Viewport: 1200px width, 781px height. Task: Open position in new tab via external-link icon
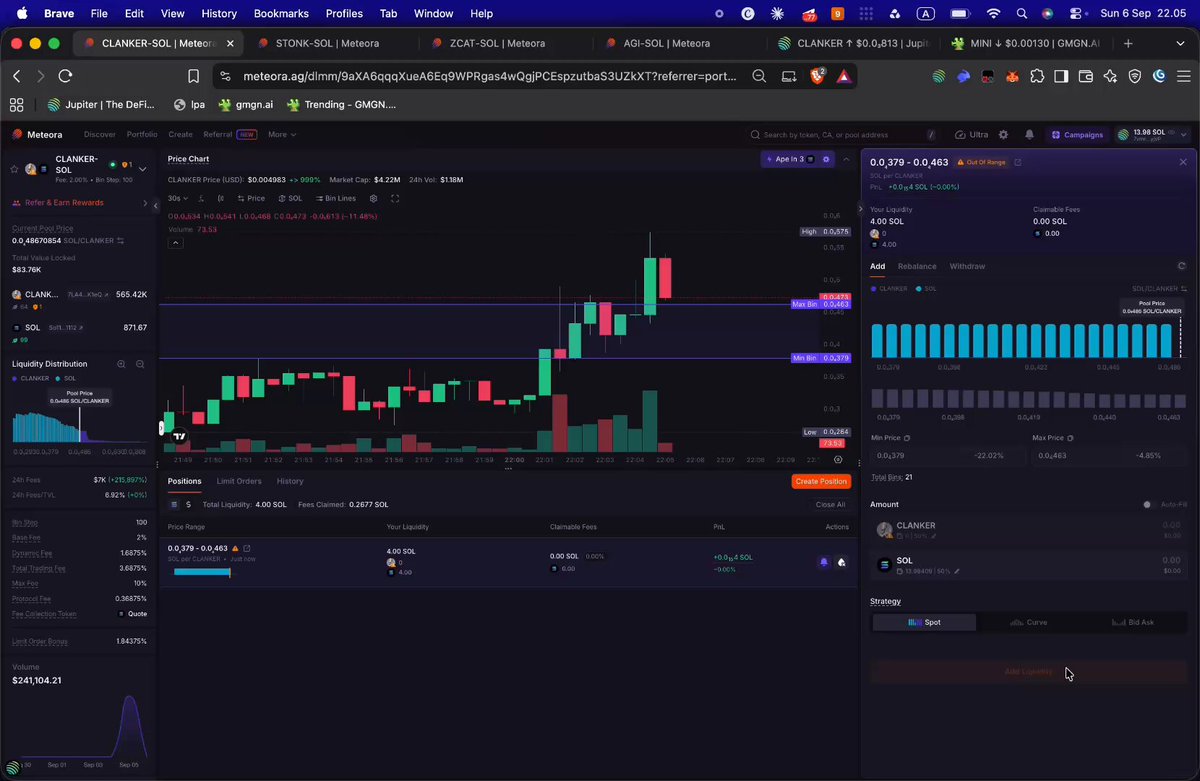tap(1018, 162)
